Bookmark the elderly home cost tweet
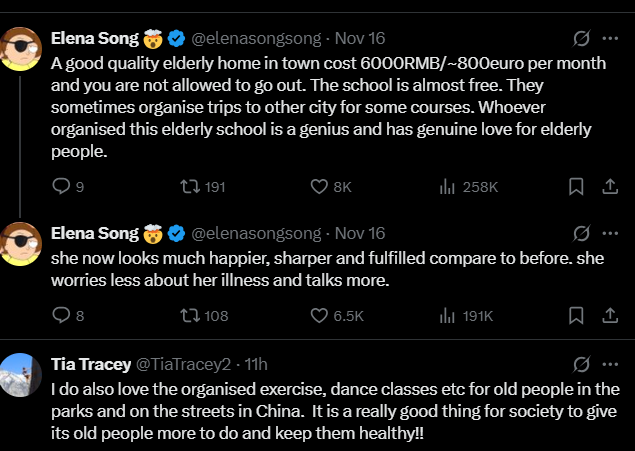This screenshot has height=451, width=635. 576,186
